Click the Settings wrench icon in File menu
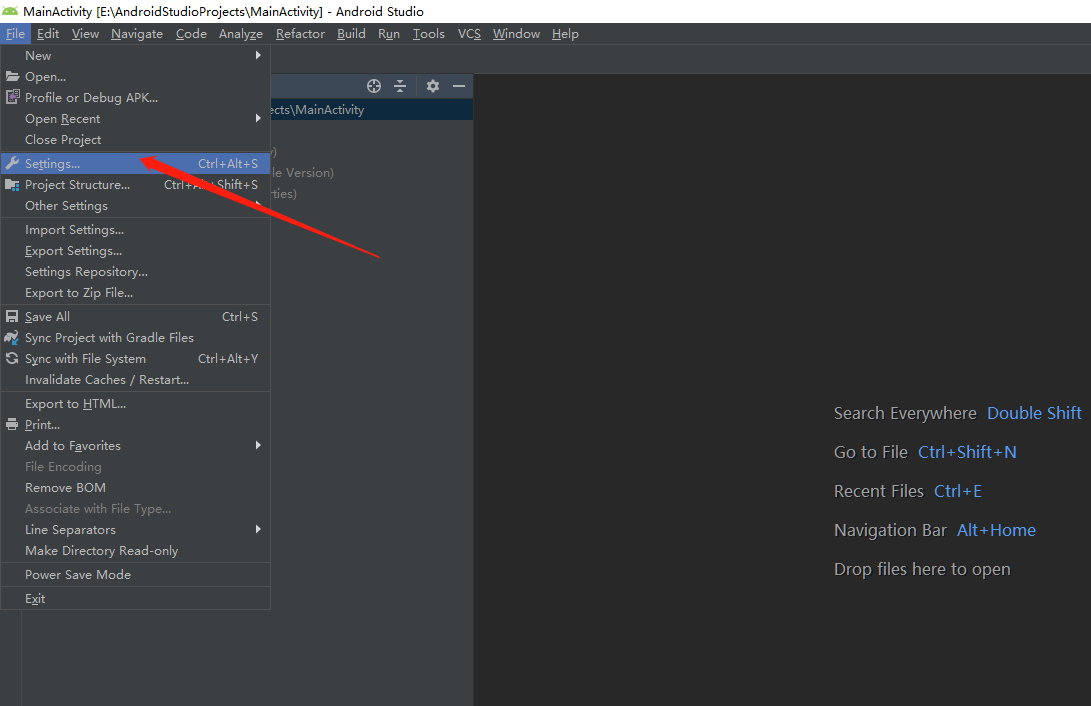The height and width of the screenshot is (706, 1091). [12, 163]
